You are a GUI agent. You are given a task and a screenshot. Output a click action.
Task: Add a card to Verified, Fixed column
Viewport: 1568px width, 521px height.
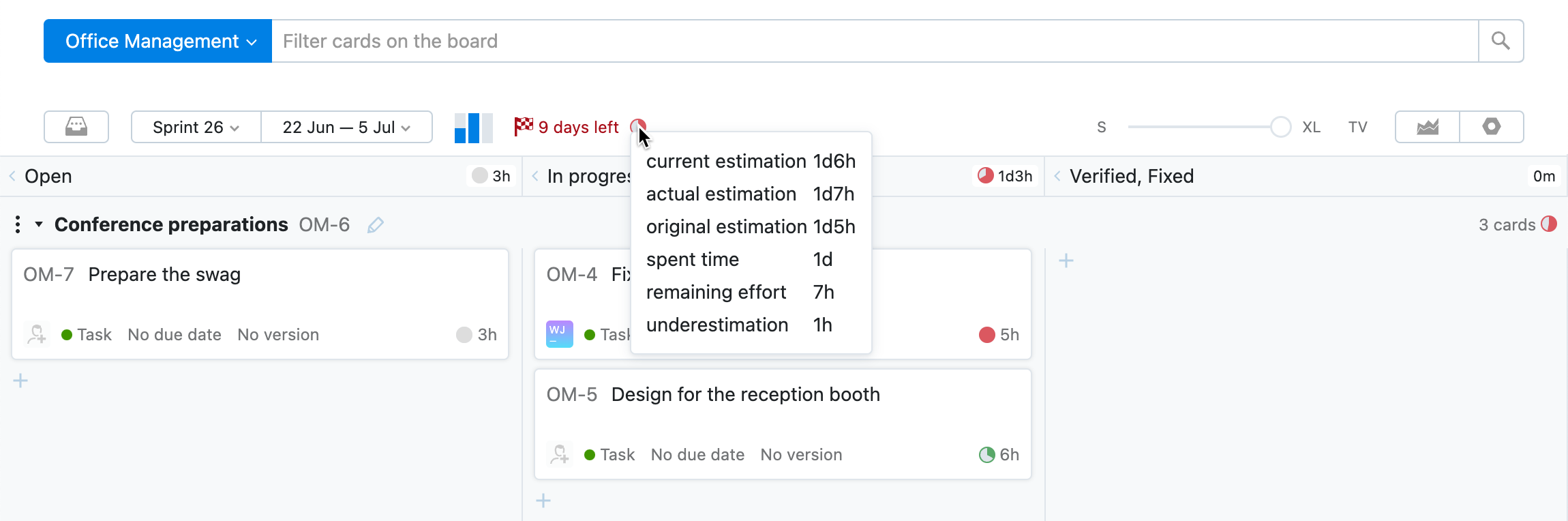click(x=1066, y=260)
